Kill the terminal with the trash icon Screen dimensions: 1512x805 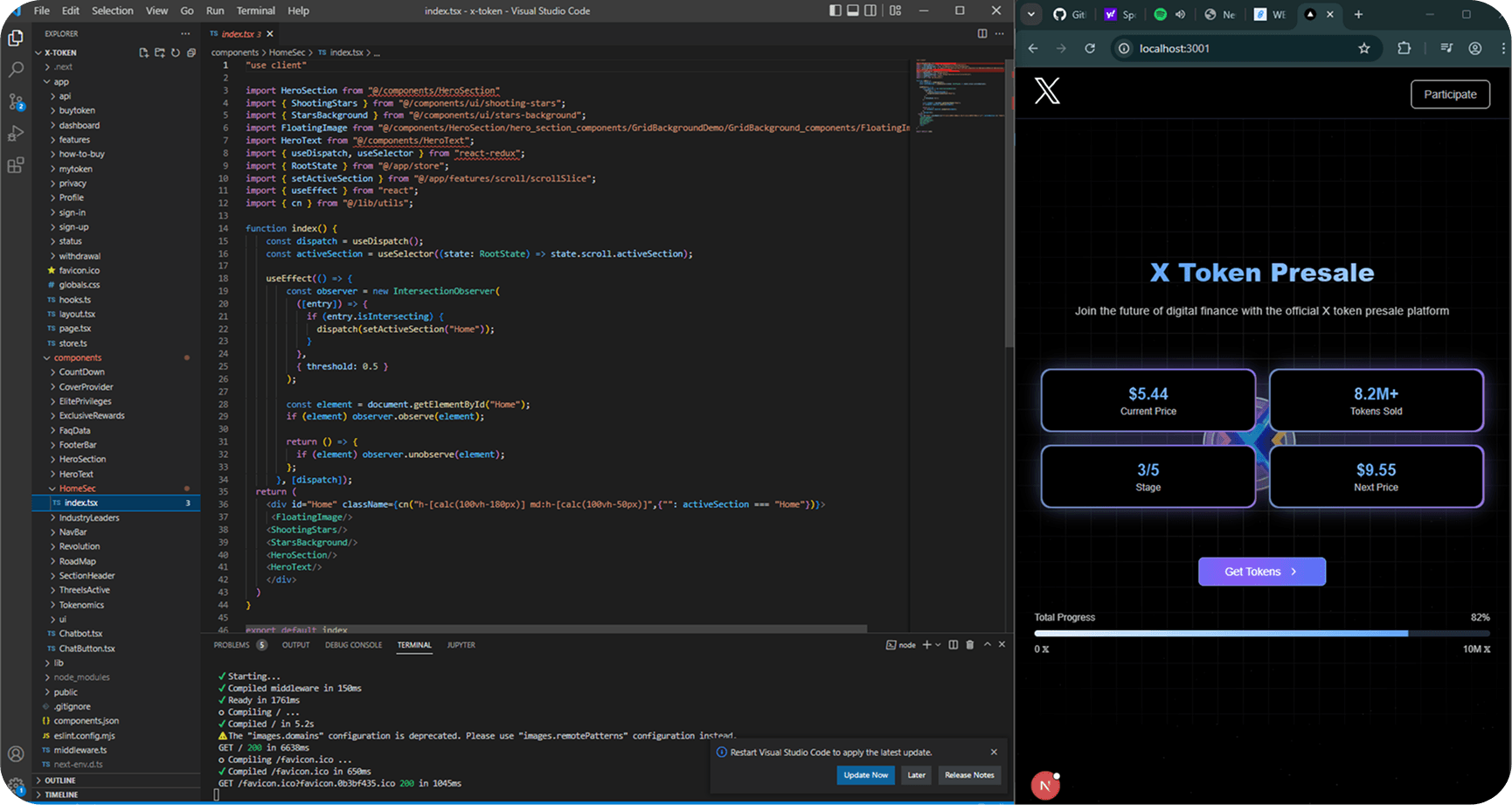point(970,645)
